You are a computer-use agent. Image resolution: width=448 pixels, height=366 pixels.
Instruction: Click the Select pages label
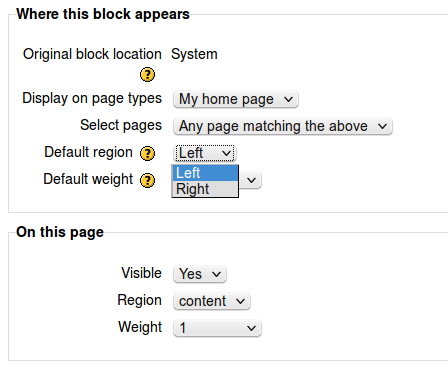click(121, 125)
